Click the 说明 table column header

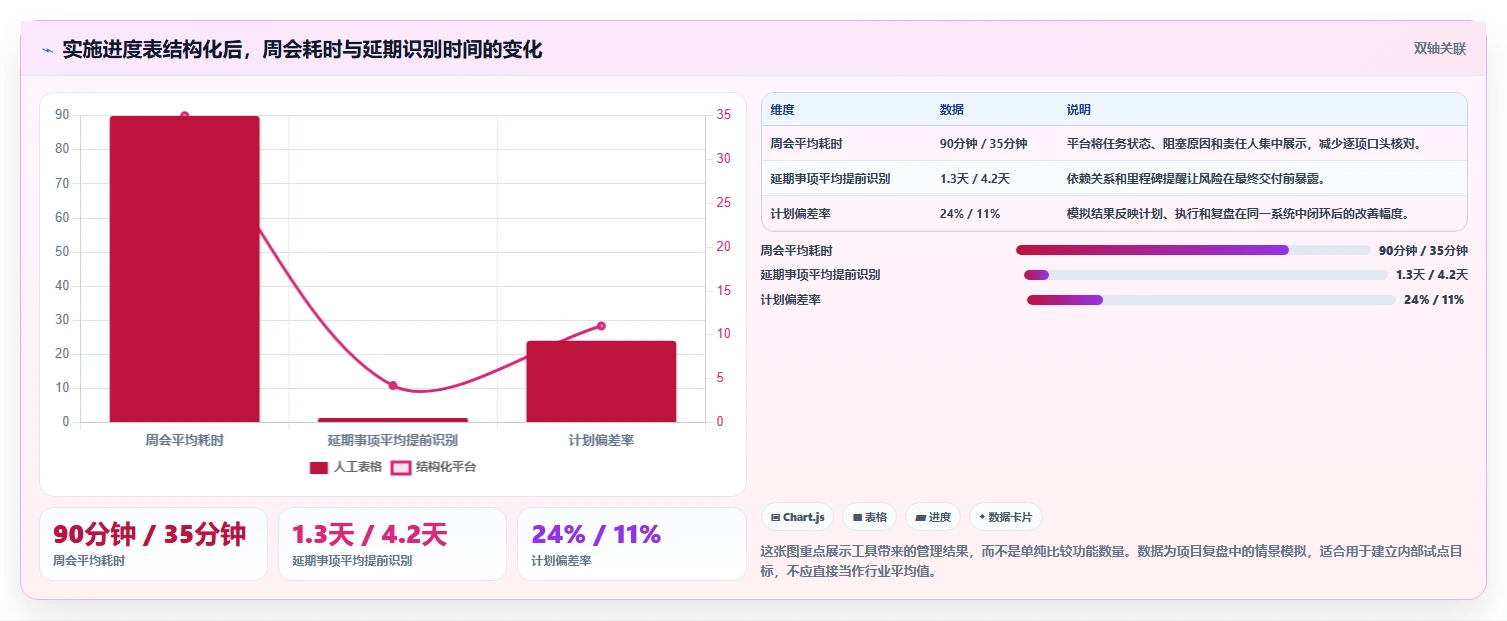point(1079,110)
